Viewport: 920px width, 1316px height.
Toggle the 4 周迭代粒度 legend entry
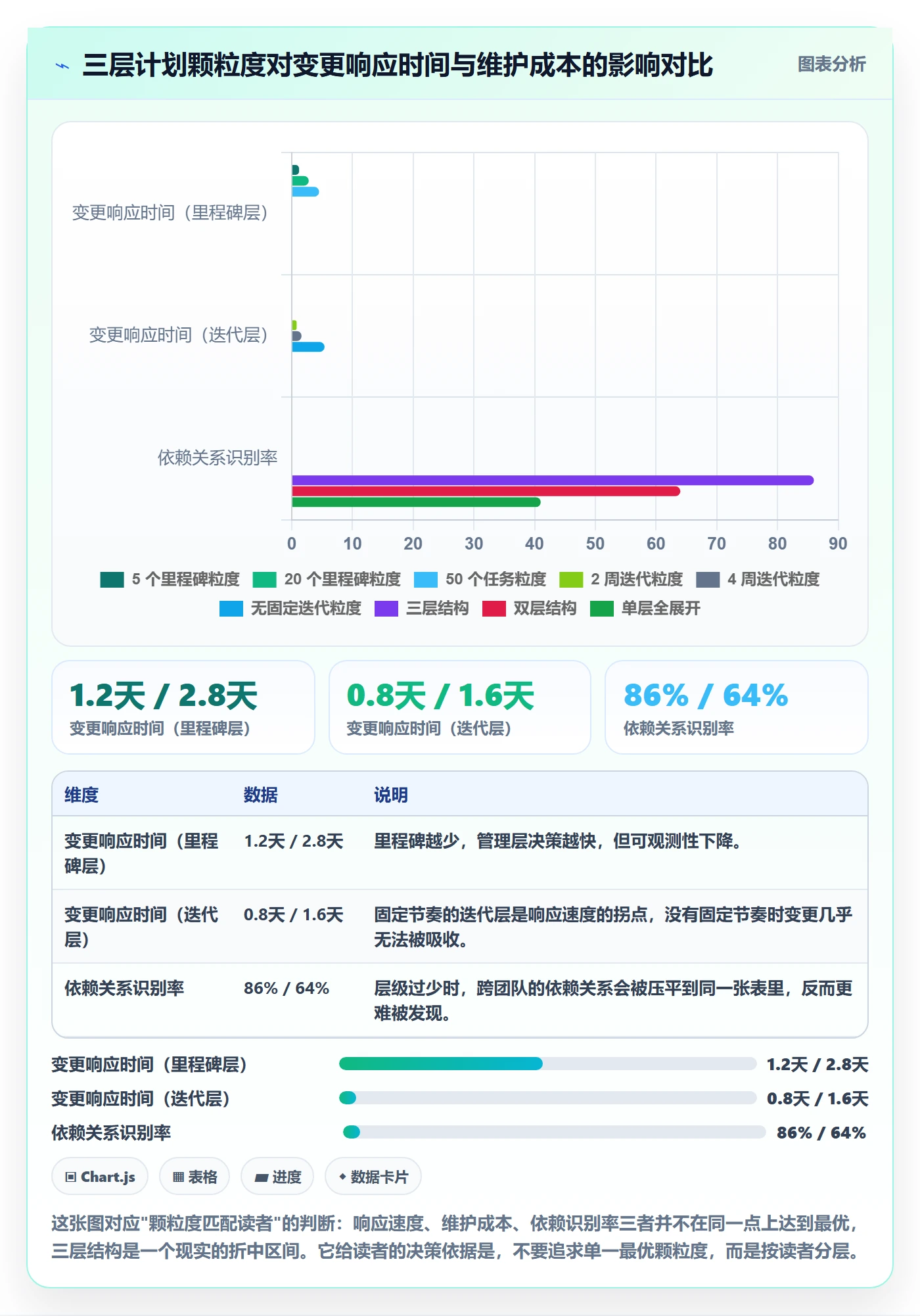[x=758, y=579]
